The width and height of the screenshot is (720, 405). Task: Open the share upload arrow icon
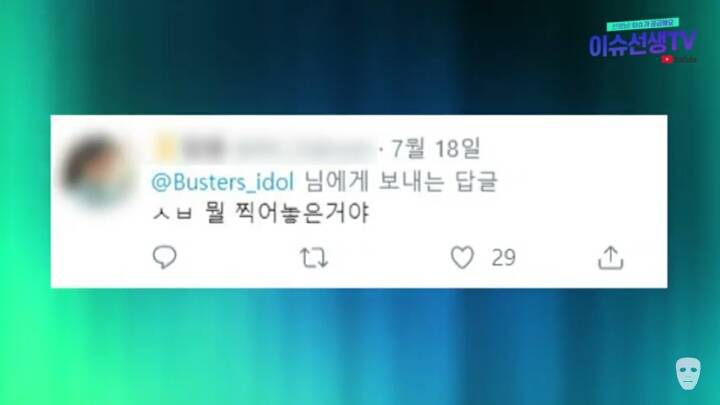point(610,257)
